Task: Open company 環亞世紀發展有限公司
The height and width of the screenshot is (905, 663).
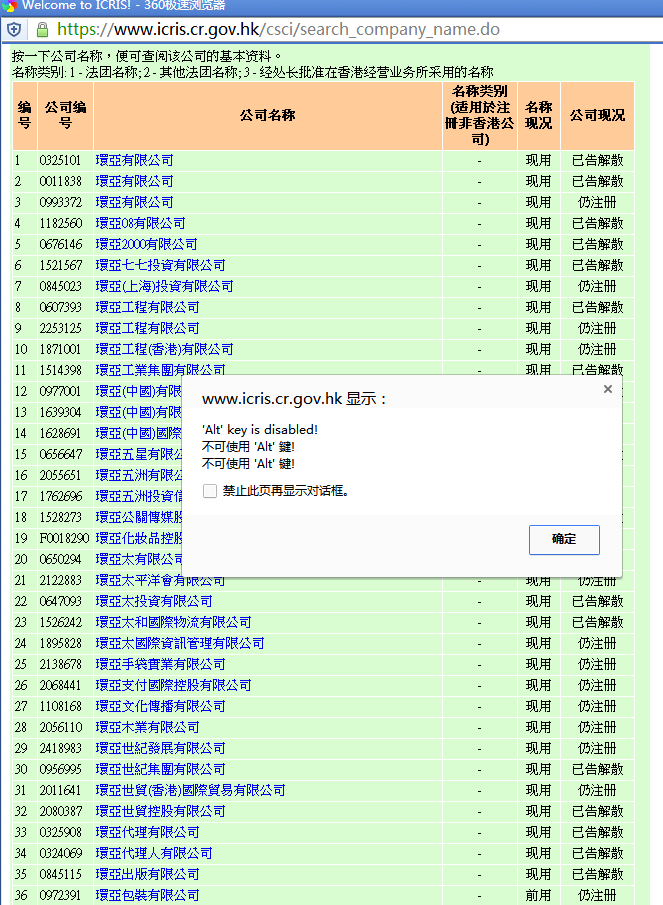Action: point(160,749)
